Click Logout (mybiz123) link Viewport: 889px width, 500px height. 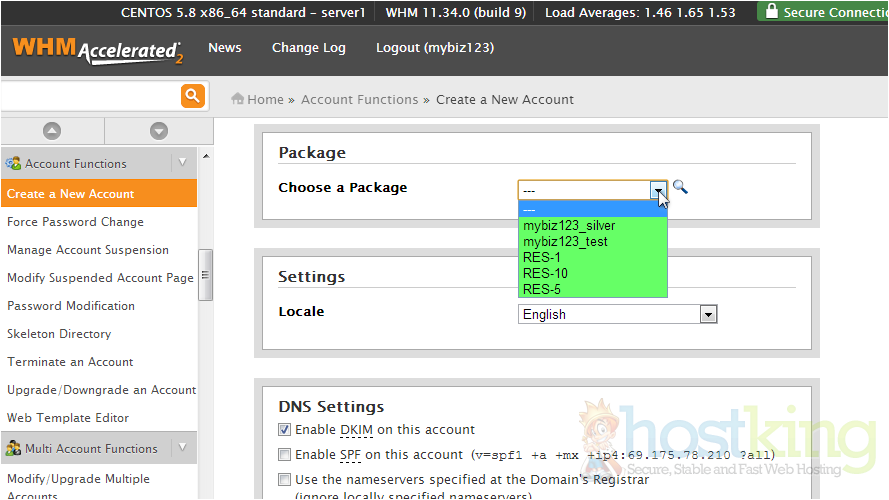coord(434,48)
